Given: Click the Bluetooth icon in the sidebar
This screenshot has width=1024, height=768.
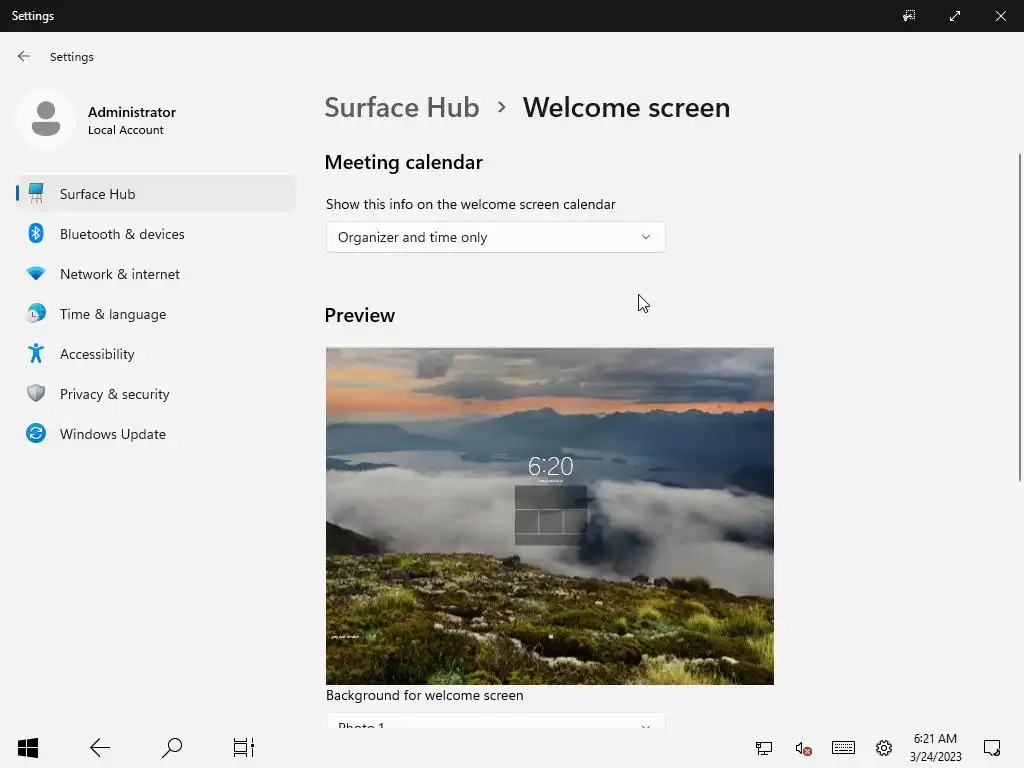Looking at the screenshot, I should click(36, 233).
